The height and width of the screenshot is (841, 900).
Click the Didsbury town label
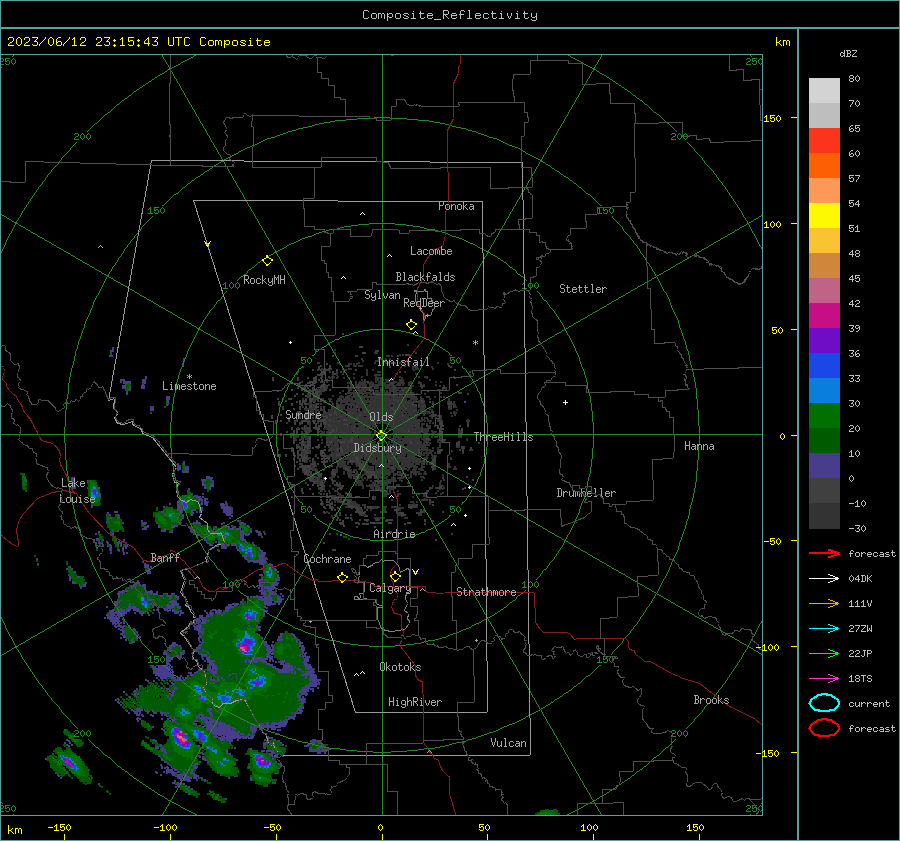377,448
